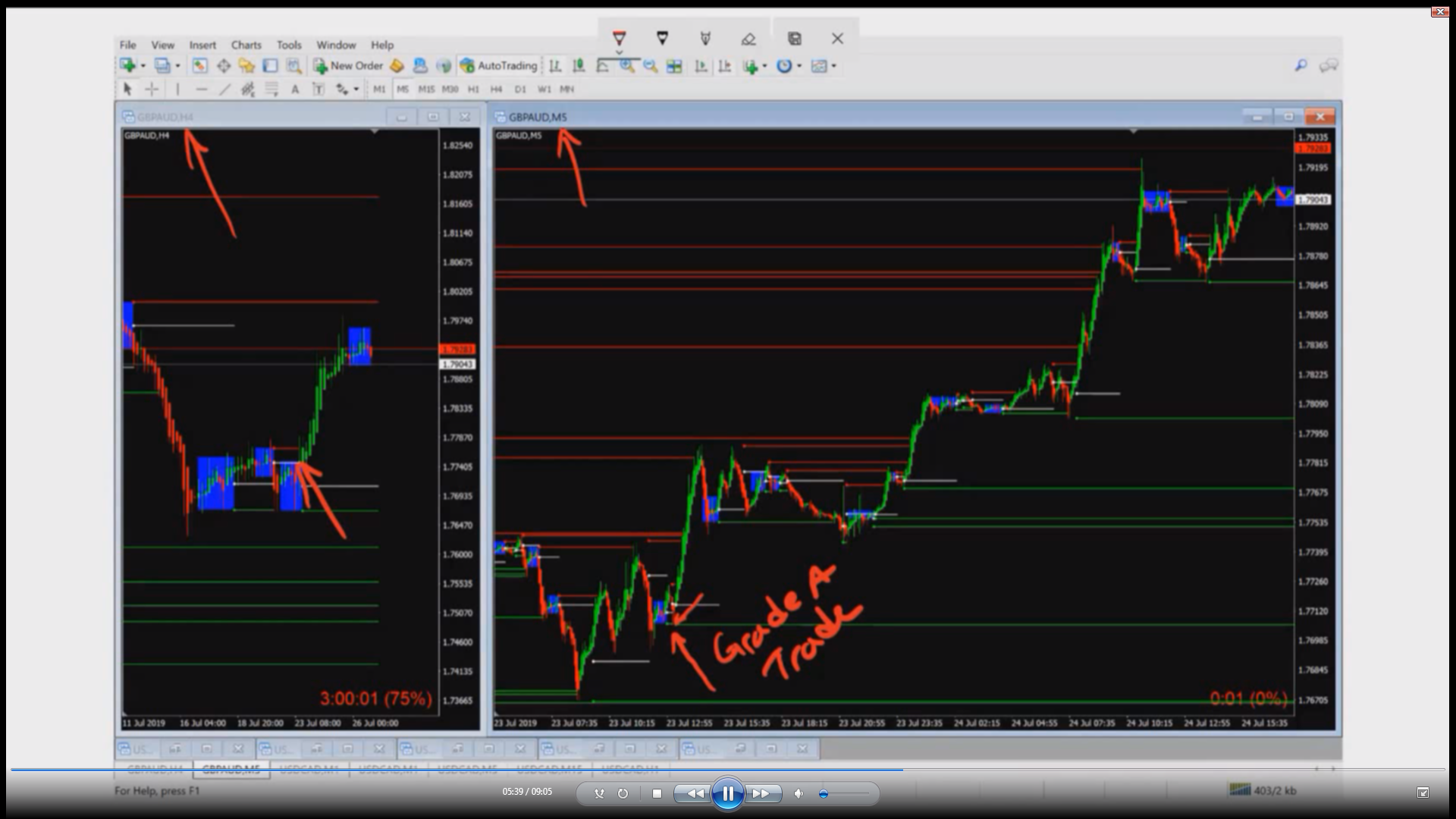The height and width of the screenshot is (819, 1456).
Task: Adjust the media player volume slider
Action: [824, 794]
